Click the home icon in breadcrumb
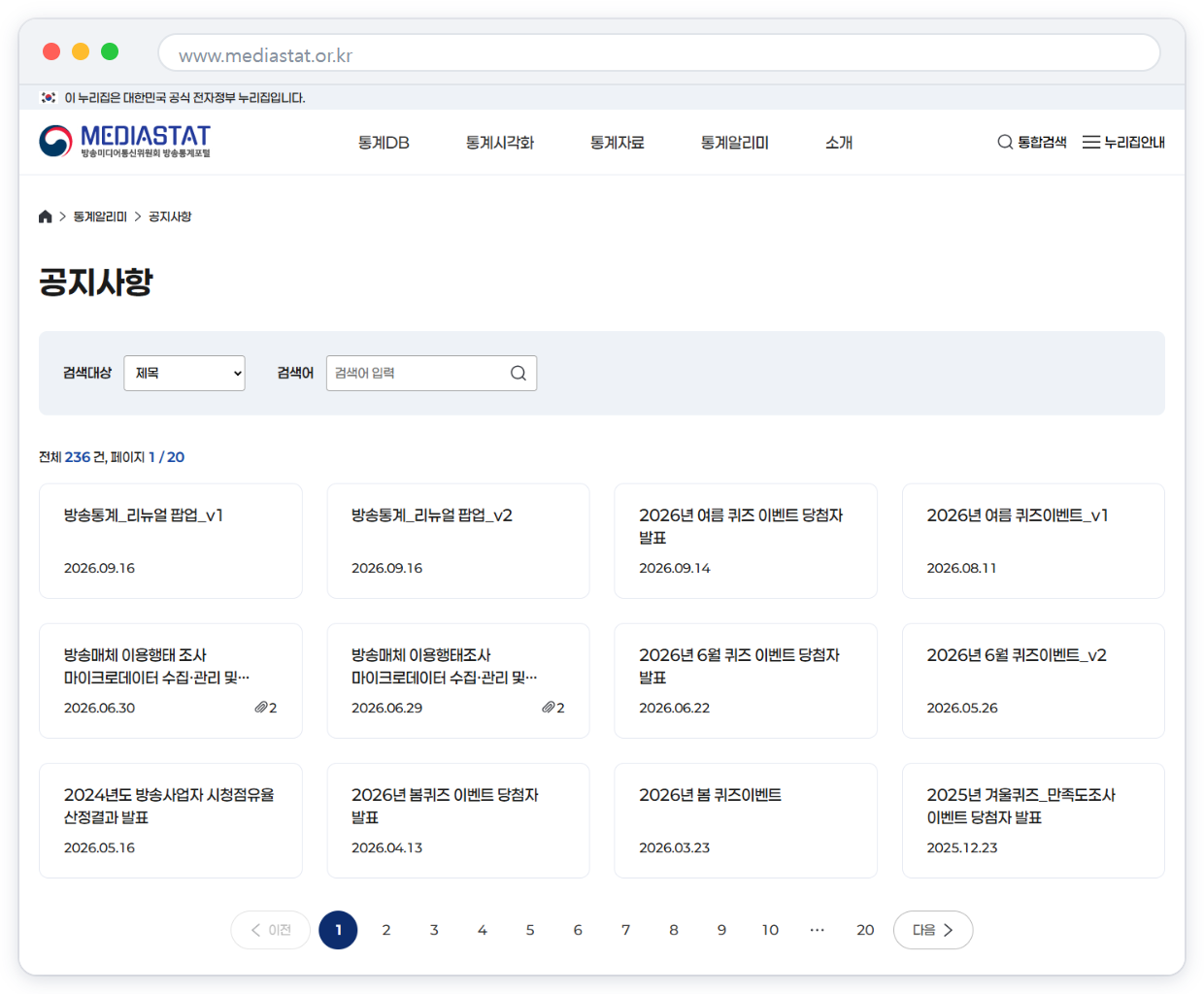 (45, 216)
